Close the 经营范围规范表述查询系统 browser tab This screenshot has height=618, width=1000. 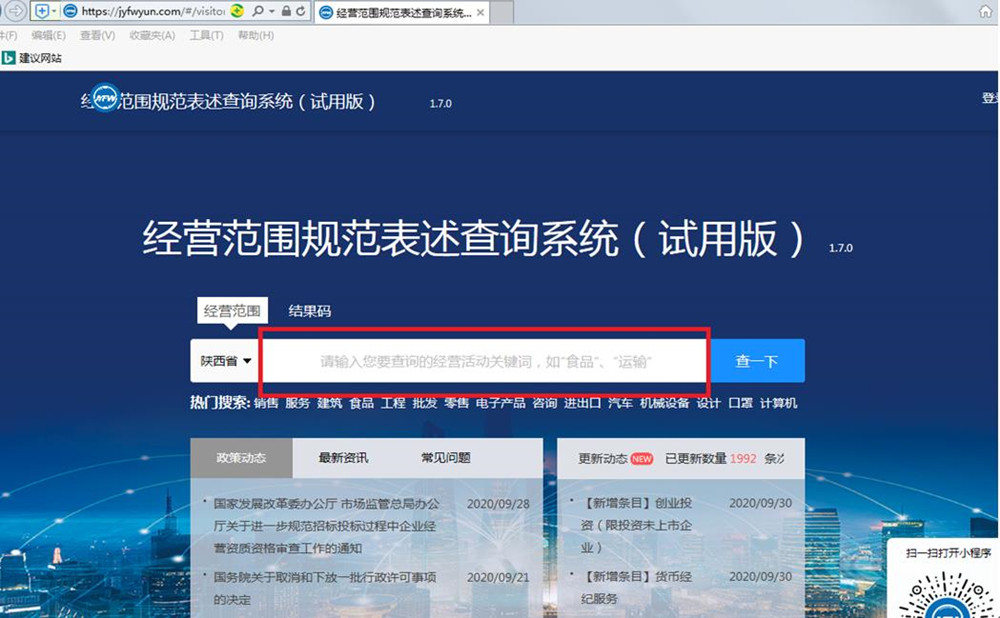(x=481, y=12)
